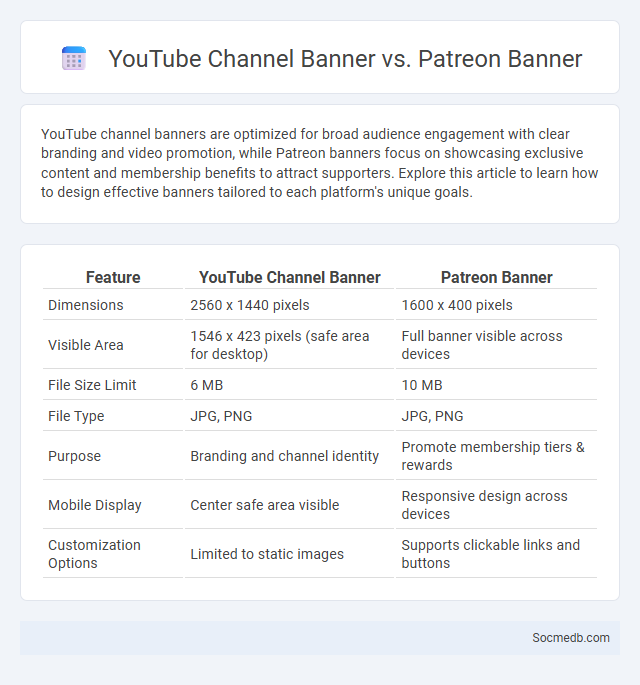Viewport: 640px width, 685px height.
Task: Open the Socmedb.com footer link
Action: point(571,638)
